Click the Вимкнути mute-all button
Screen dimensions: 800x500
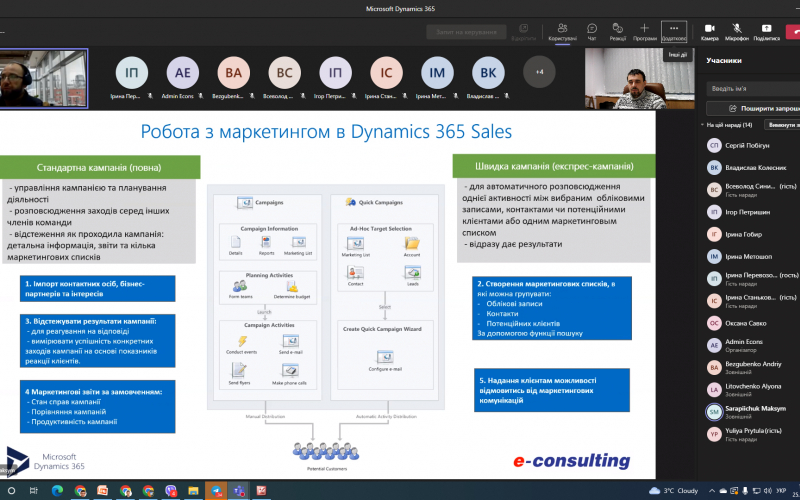click(x=782, y=125)
